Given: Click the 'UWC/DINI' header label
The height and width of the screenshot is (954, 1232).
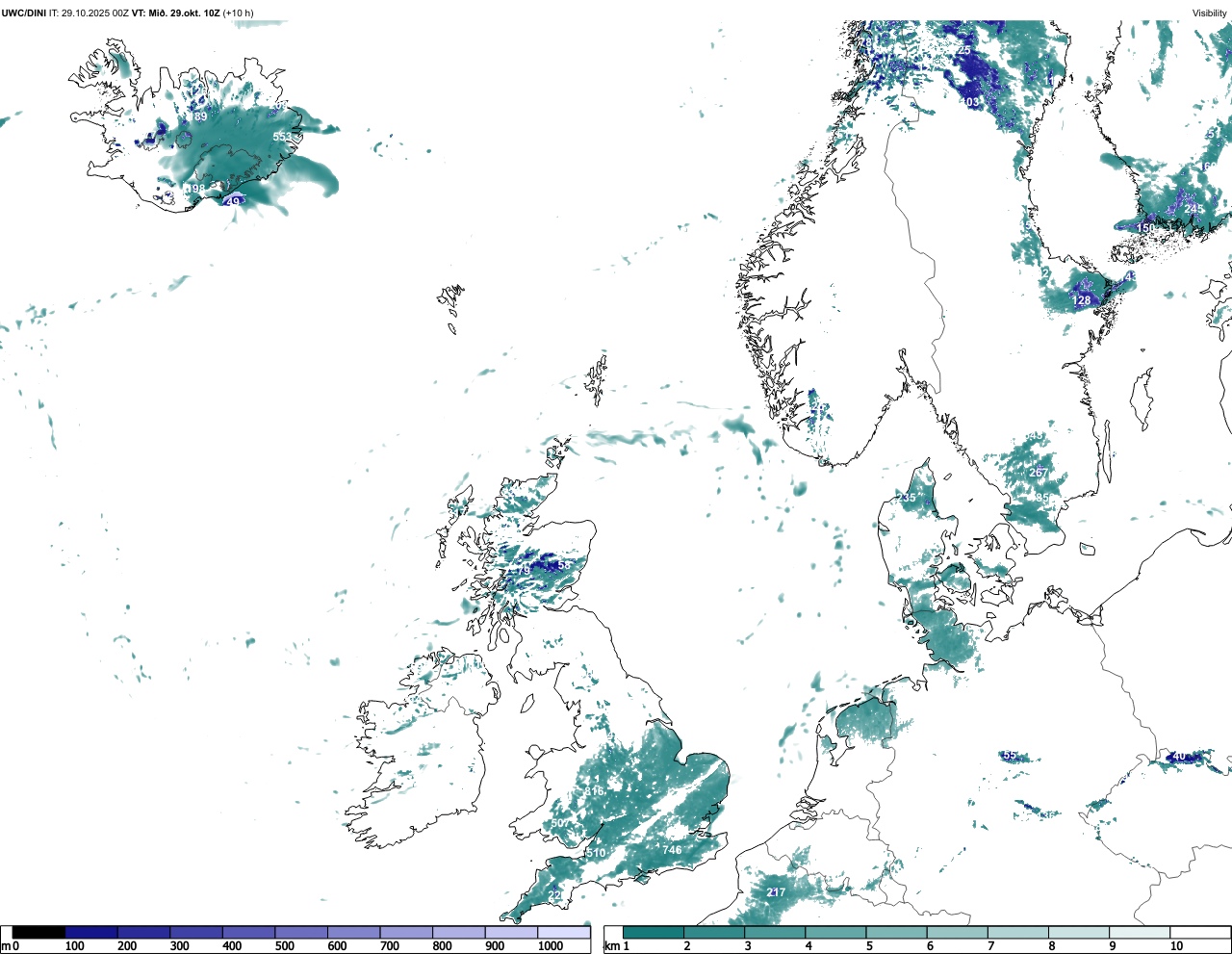Looking at the screenshot, I should point(24,13).
